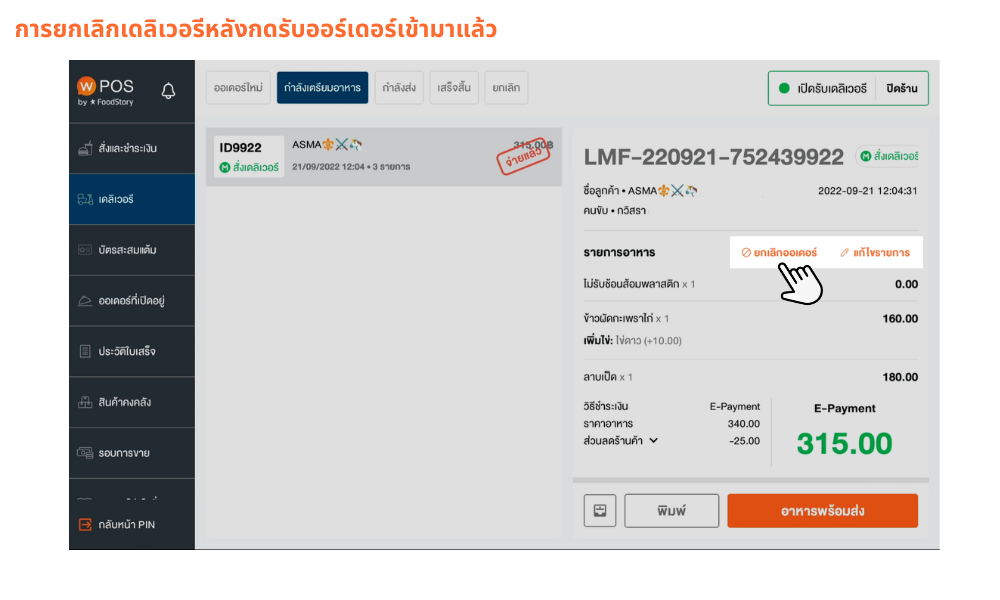
Task: Open the notification bell
Action: point(168,91)
